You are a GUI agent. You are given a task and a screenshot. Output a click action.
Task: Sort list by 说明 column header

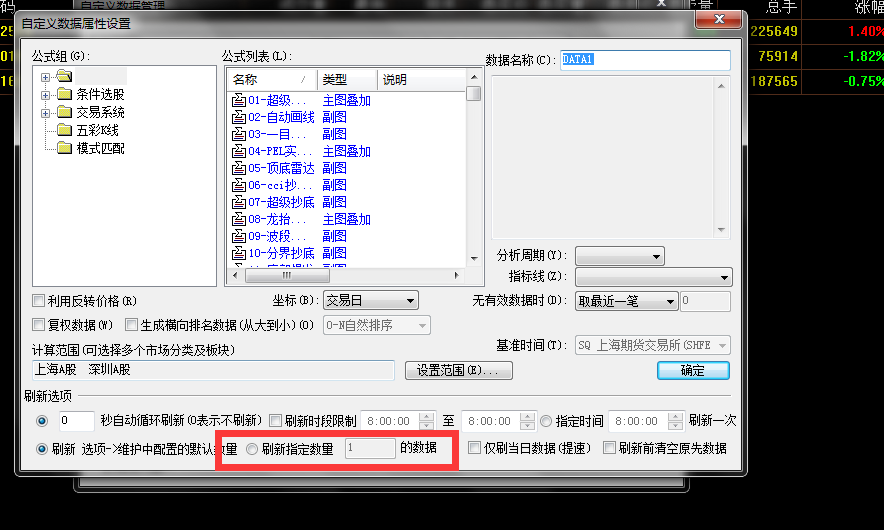(x=421, y=80)
